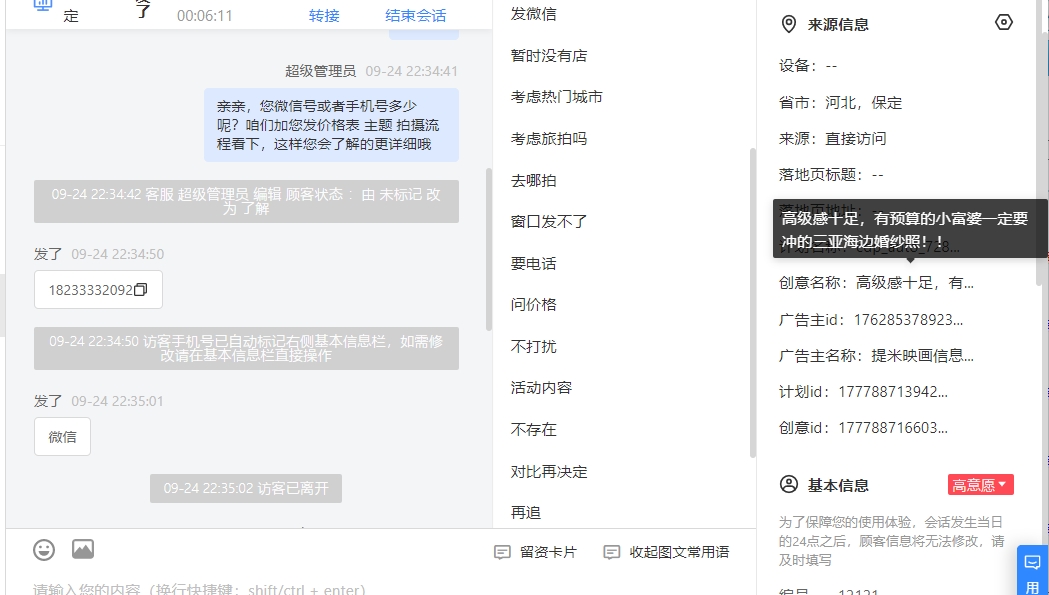Open the 留资卡片 option
The height and width of the screenshot is (595, 1049).
[535, 552]
